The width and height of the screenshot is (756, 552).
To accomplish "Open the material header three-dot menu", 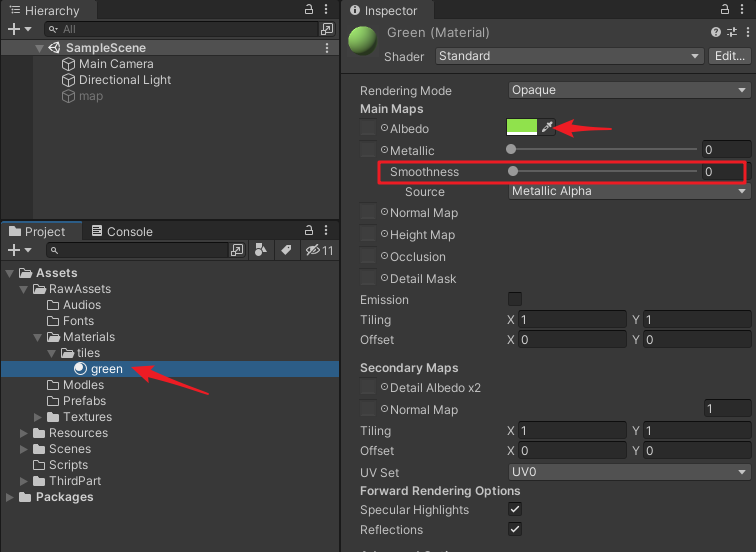I will coord(748,32).
